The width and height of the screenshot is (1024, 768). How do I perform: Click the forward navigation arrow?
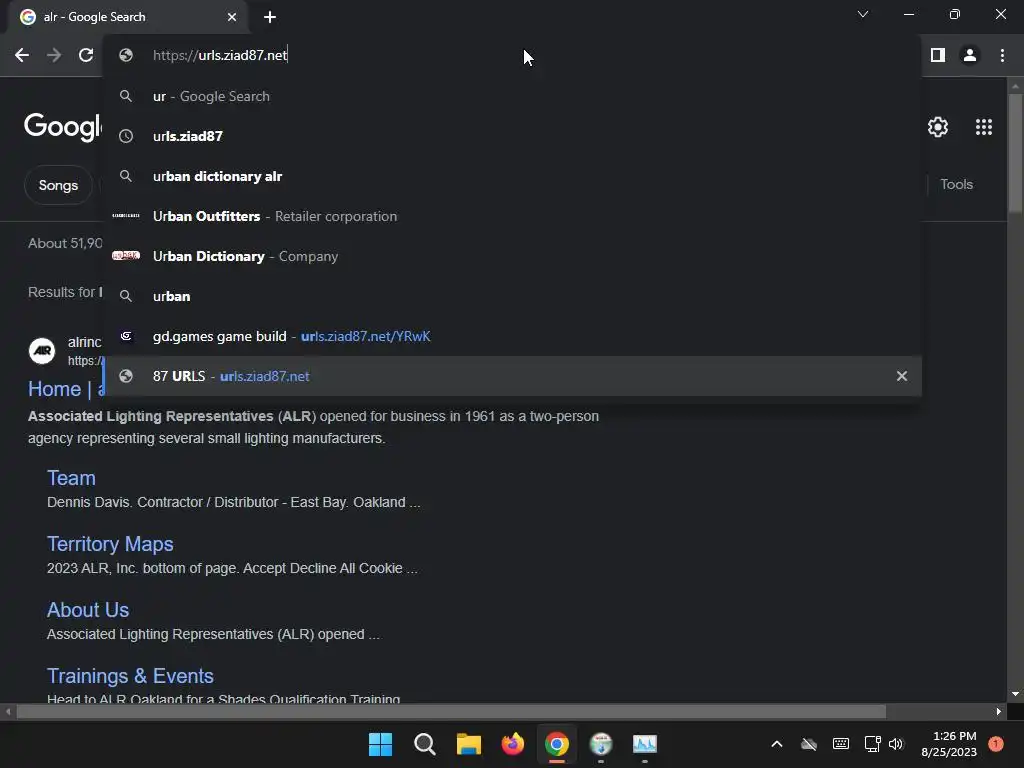54,55
